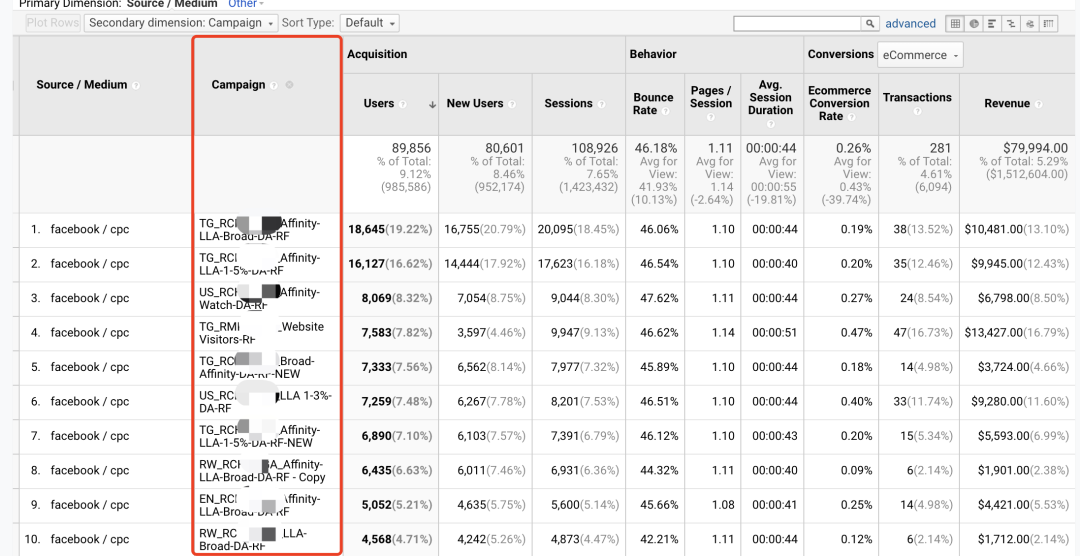The image size is (1080, 556).
Task: Sort by the Bounce Rate column header
Action: 653,103
